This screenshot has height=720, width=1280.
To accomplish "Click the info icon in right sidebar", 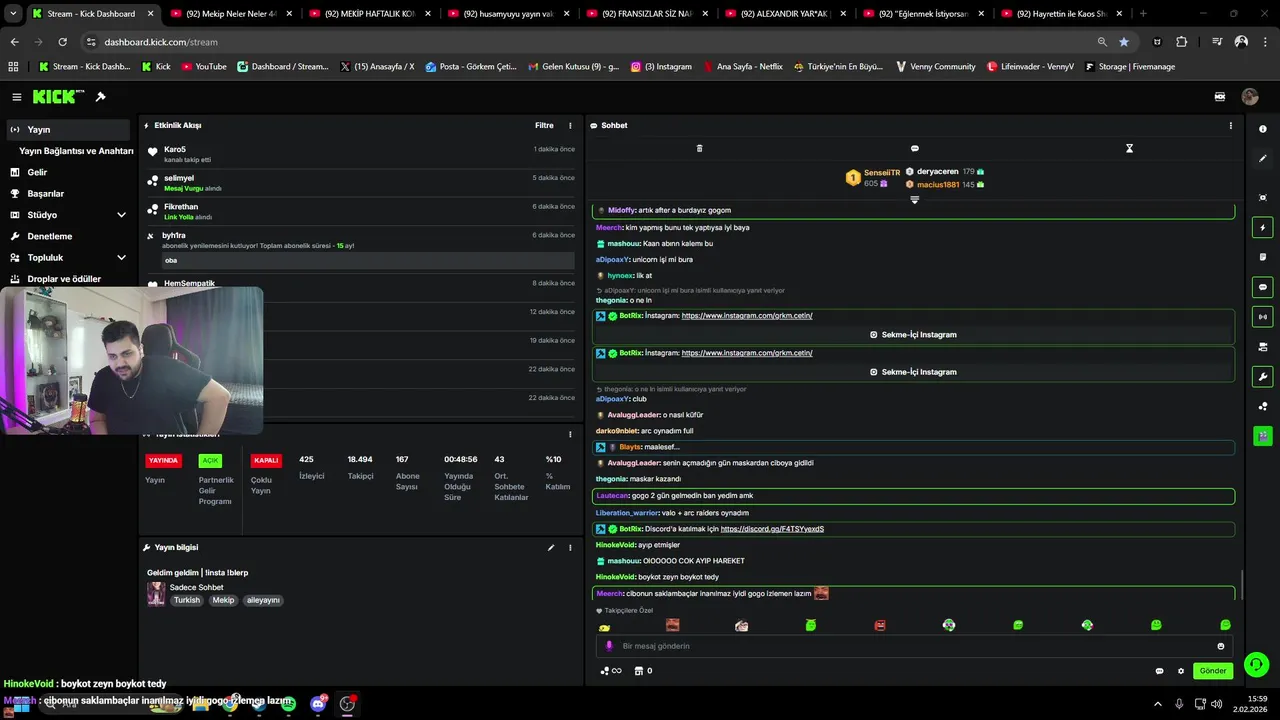I will [x=1263, y=129].
